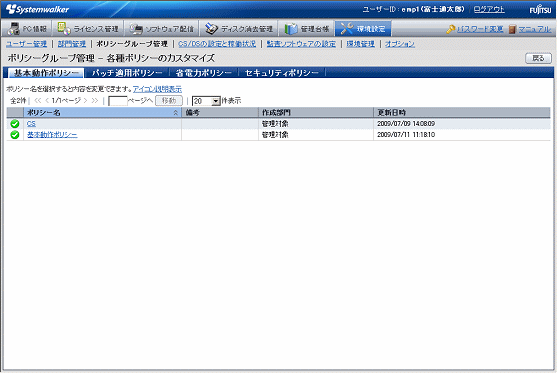This screenshot has width=557, height=373.
Task: Click the disk erase management icon
Action: (x=211, y=29)
